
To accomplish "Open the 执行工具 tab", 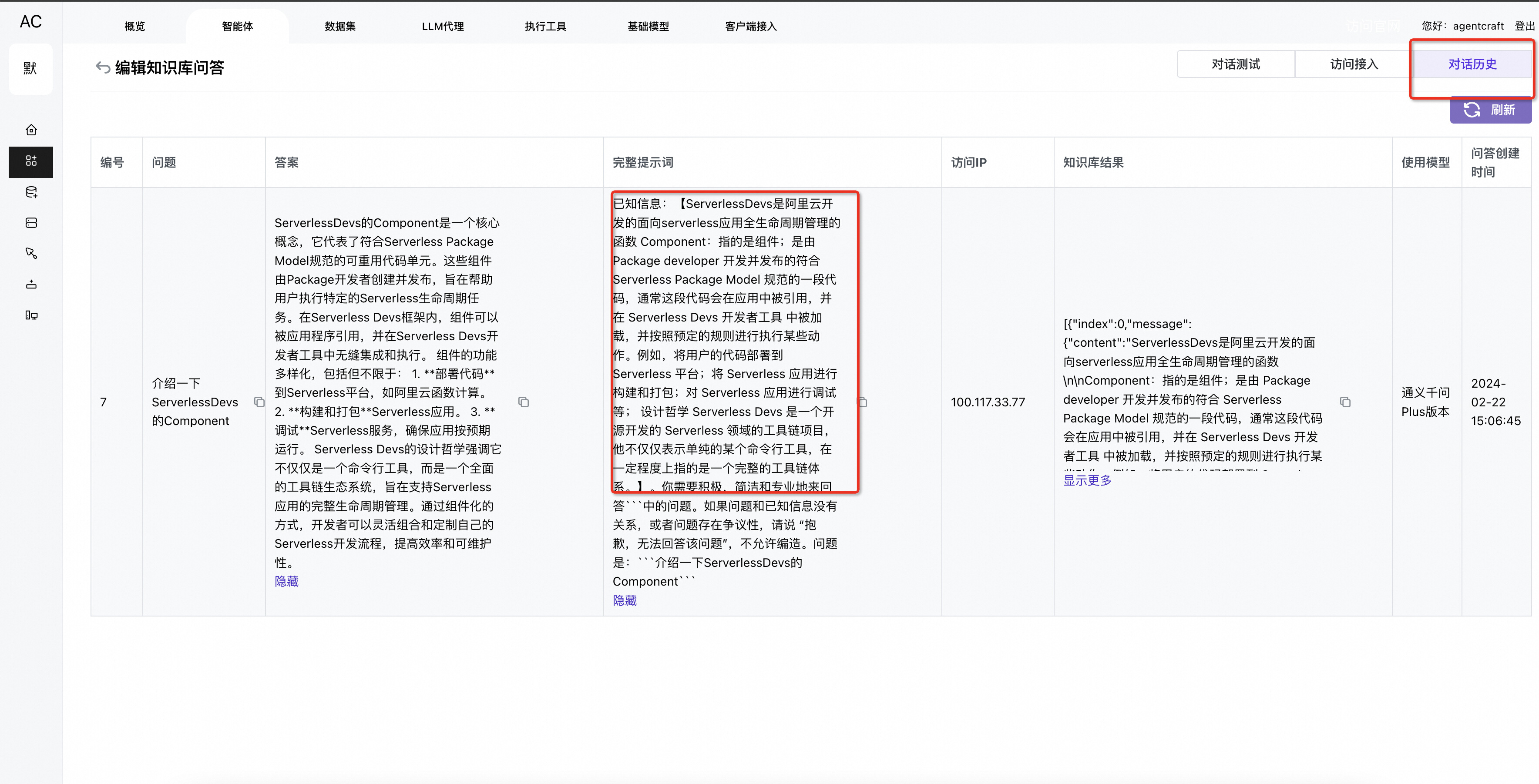I will pyautogui.click(x=545, y=26).
